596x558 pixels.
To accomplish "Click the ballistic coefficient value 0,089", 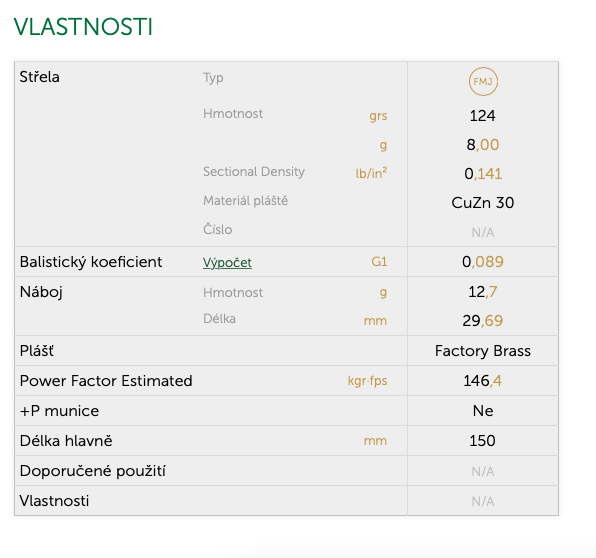I will click(483, 262).
